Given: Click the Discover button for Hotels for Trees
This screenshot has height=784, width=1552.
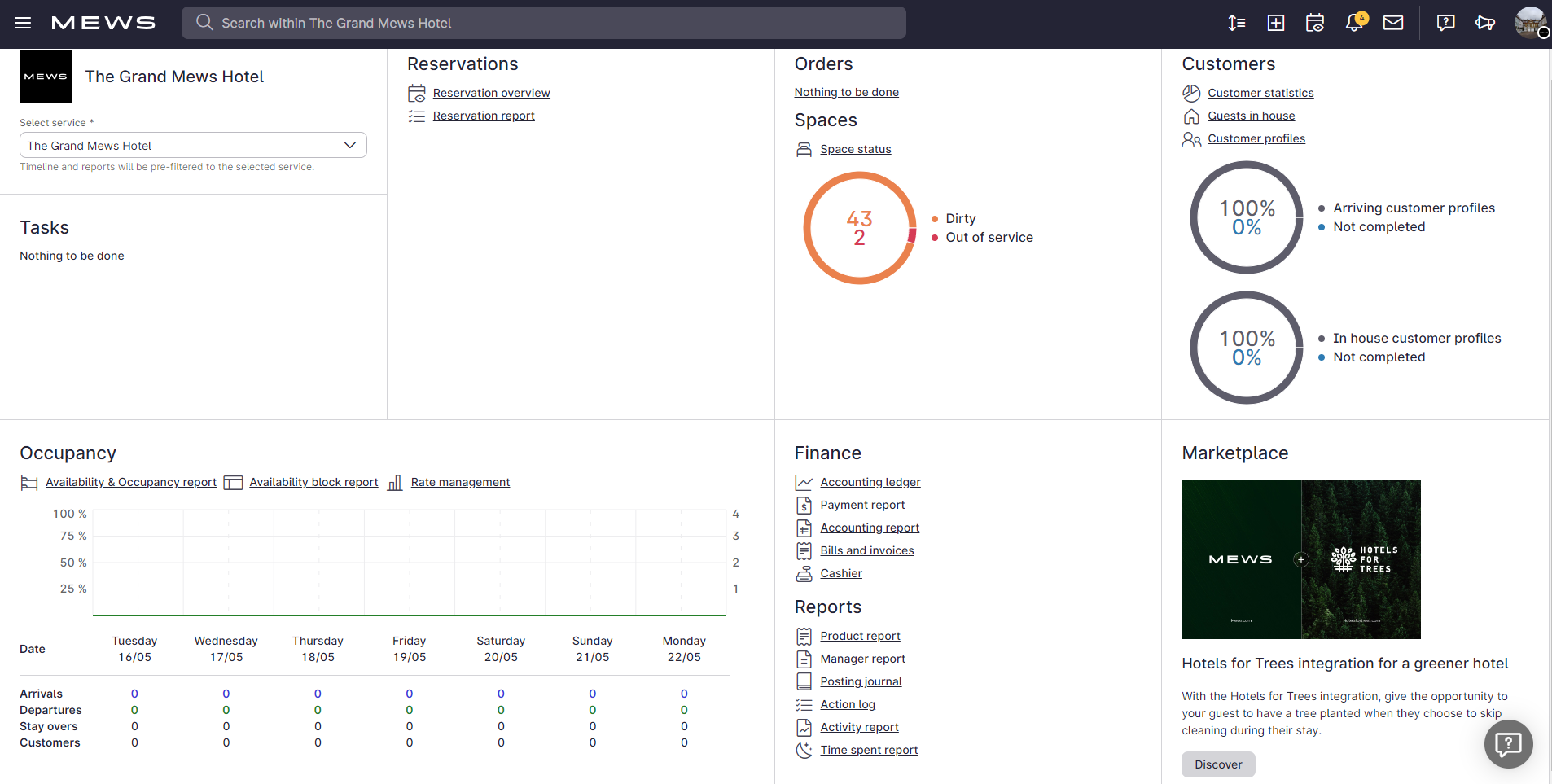Looking at the screenshot, I should point(1218,764).
